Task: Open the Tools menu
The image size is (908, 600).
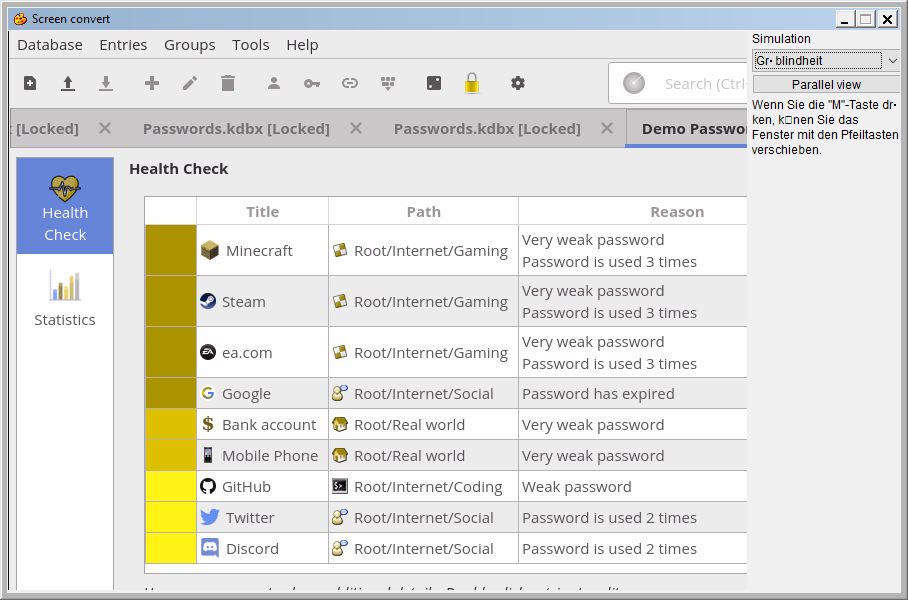Action: 251,45
